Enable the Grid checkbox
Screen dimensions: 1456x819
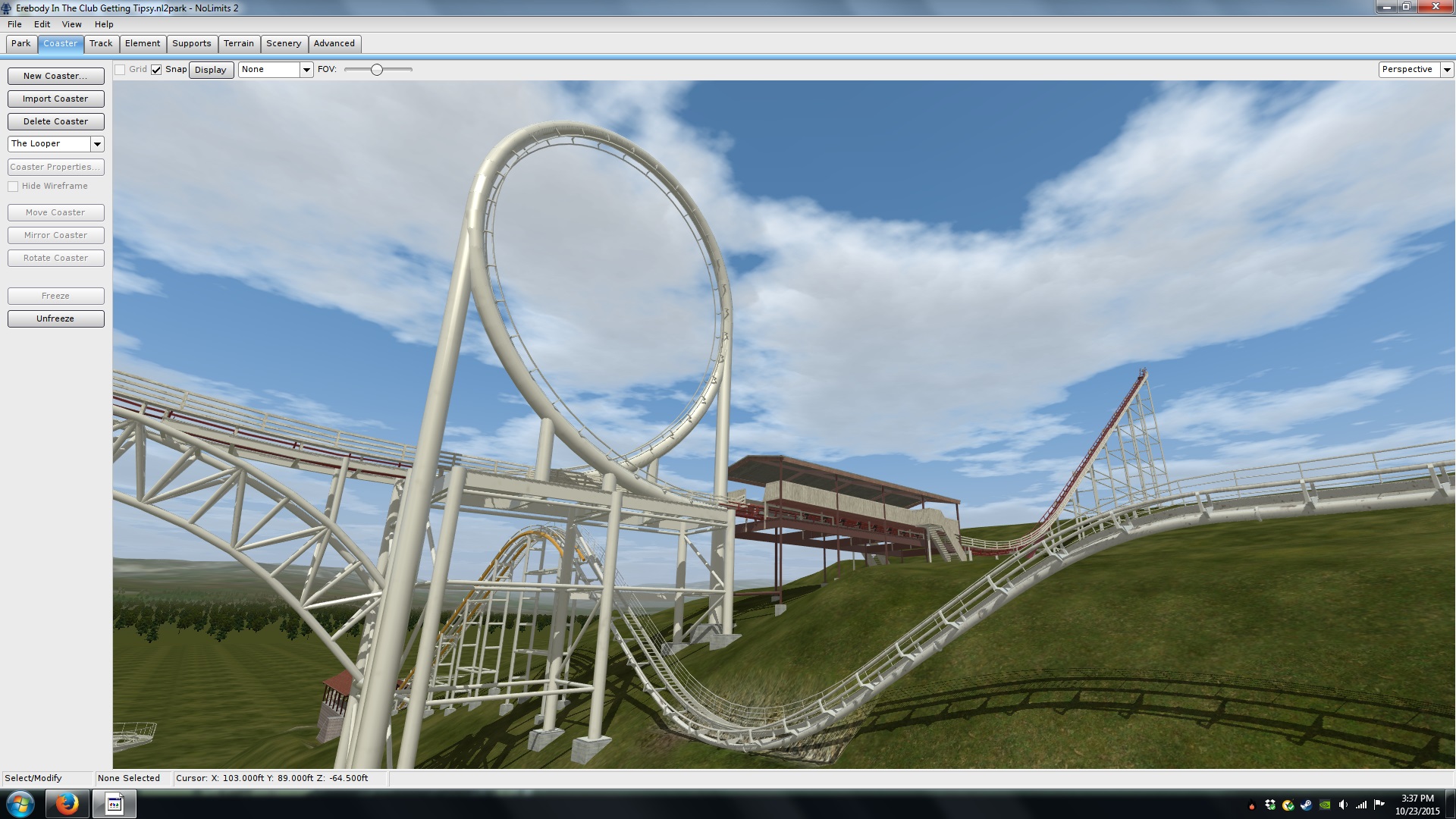pos(120,70)
